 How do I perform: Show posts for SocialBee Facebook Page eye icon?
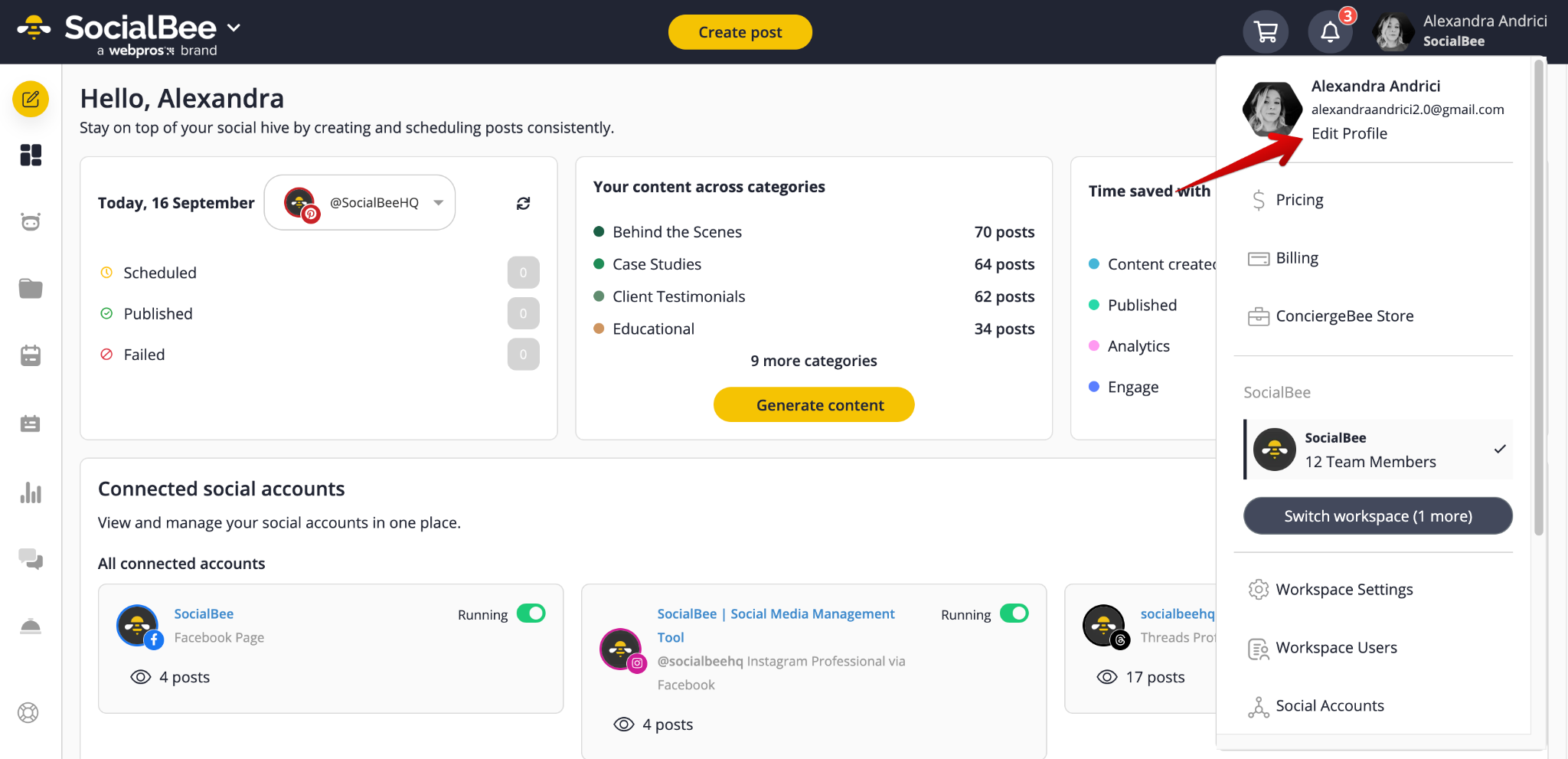tap(141, 677)
